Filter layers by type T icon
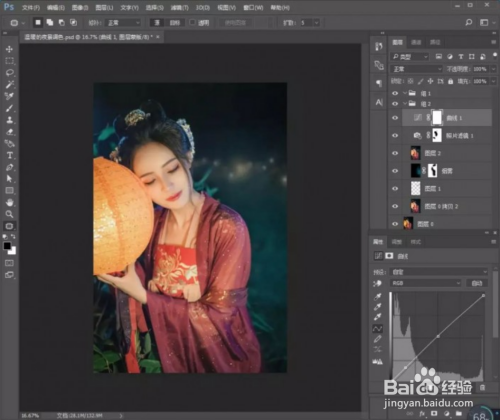500x420 pixels. click(461, 56)
